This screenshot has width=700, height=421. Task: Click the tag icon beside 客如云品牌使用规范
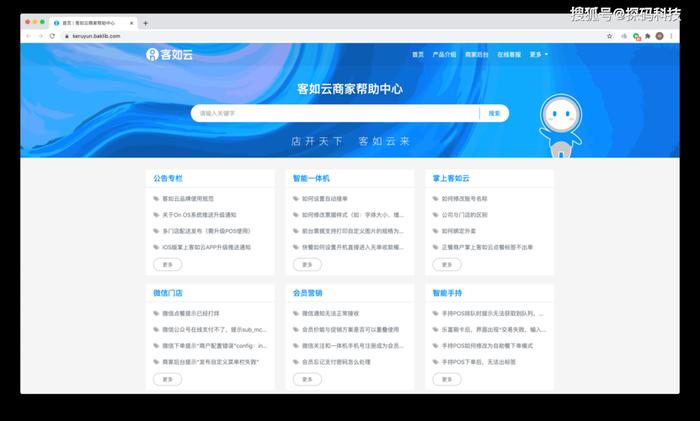tap(156, 199)
